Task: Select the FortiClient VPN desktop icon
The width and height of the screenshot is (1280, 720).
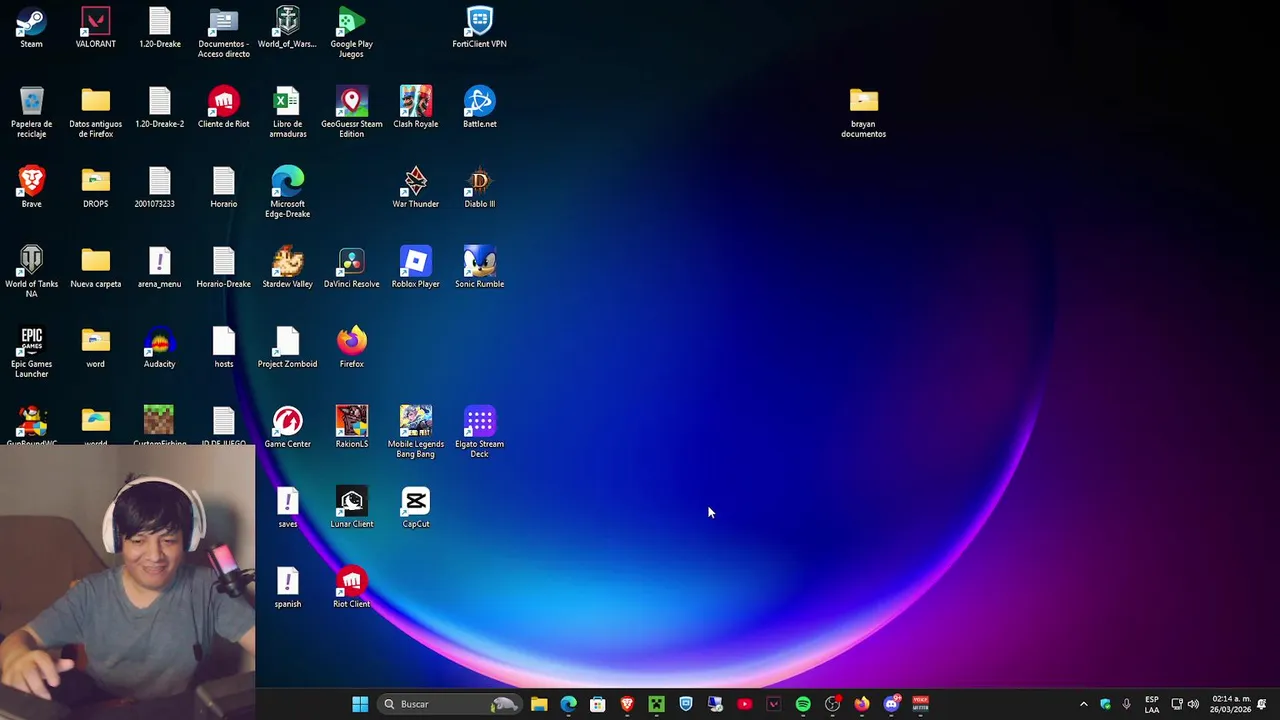Action: point(479,27)
